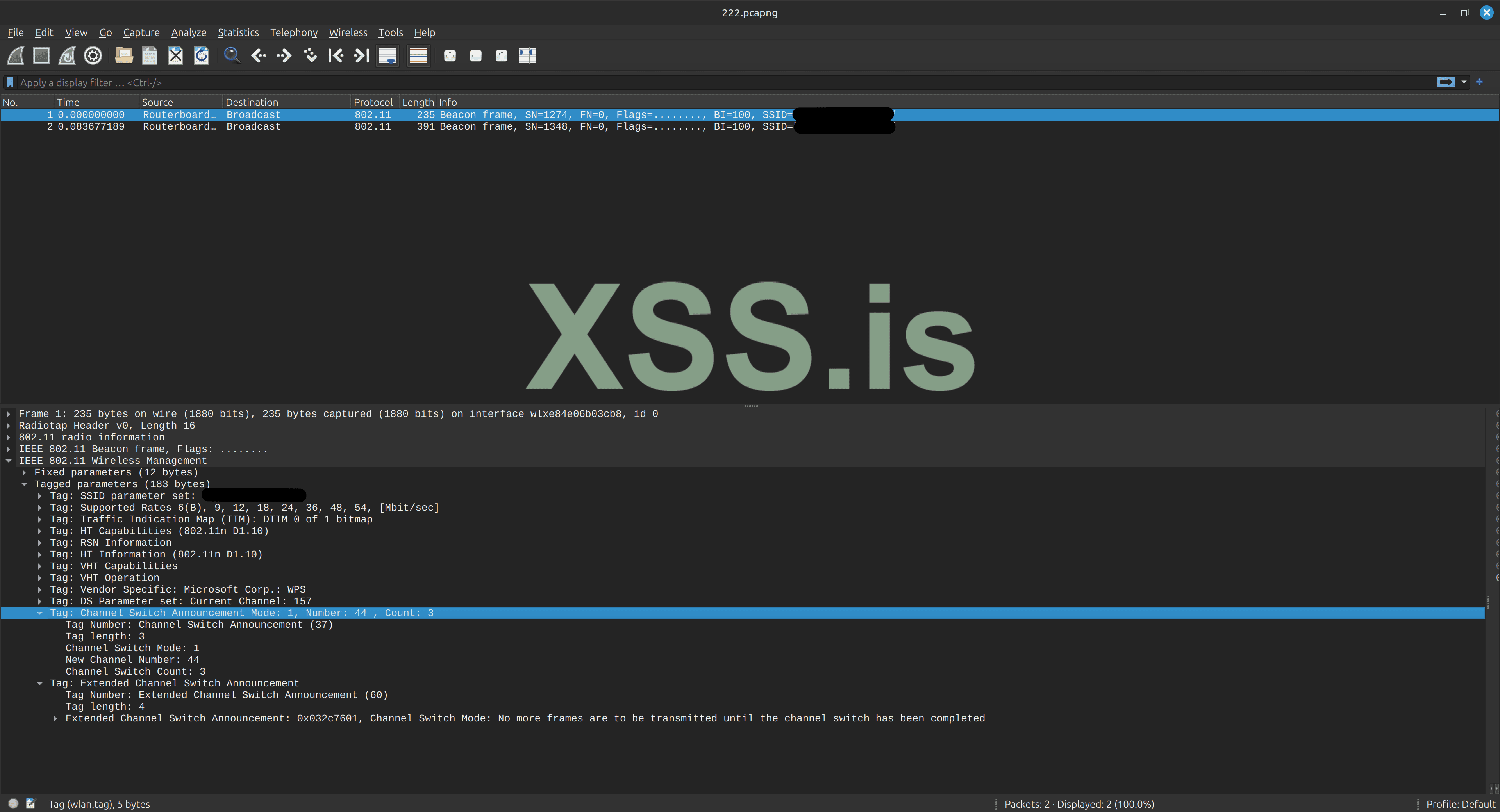
Task: Expand the RSN Information tag
Action: pyautogui.click(x=39, y=543)
